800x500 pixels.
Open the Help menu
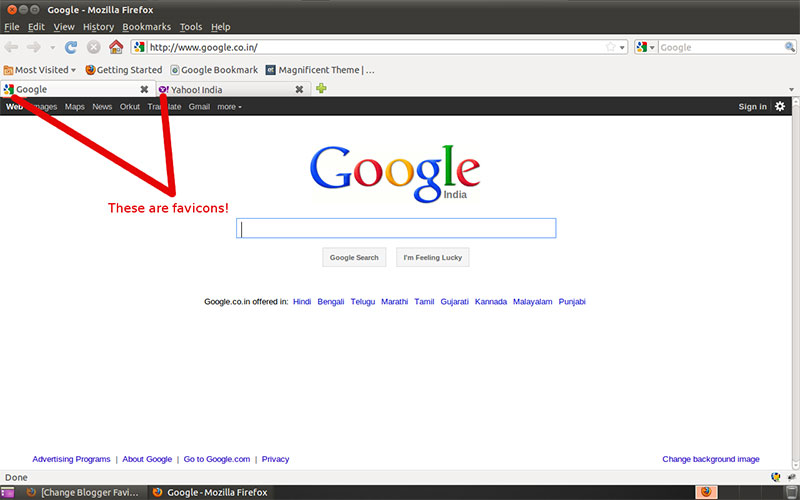click(x=220, y=27)
